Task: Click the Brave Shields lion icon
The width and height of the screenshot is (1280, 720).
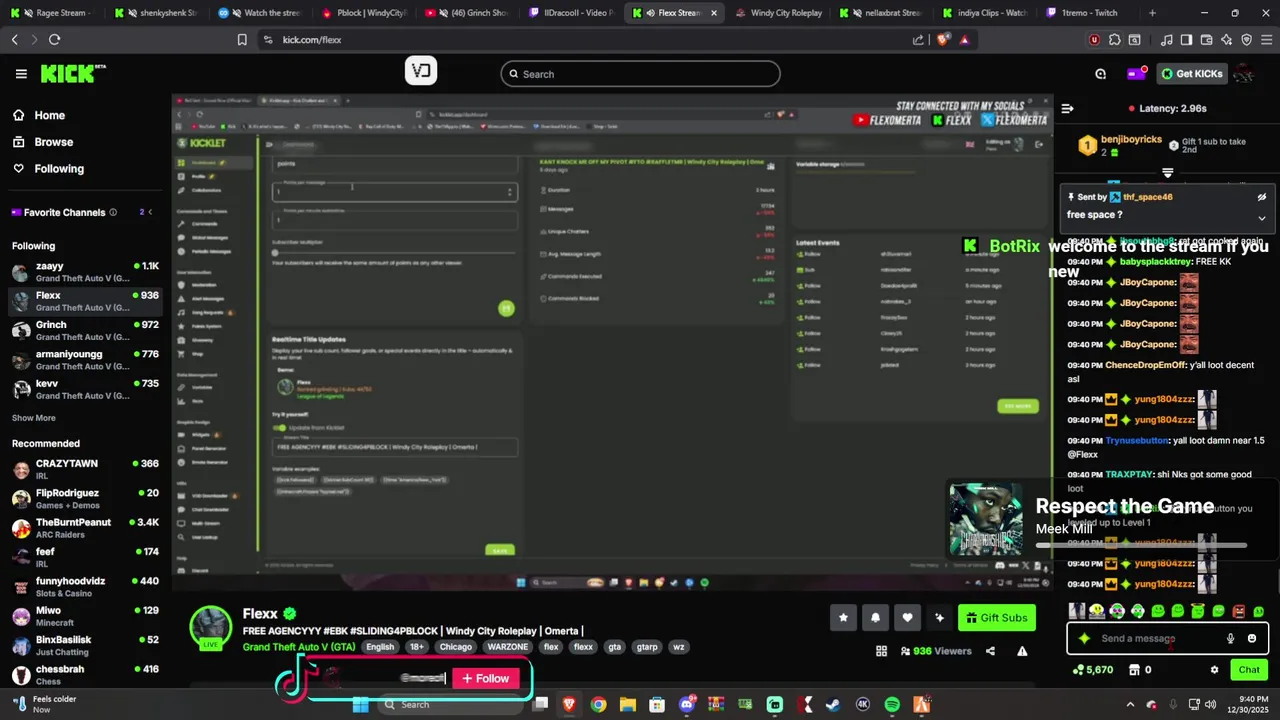Action: pos(943,40)
